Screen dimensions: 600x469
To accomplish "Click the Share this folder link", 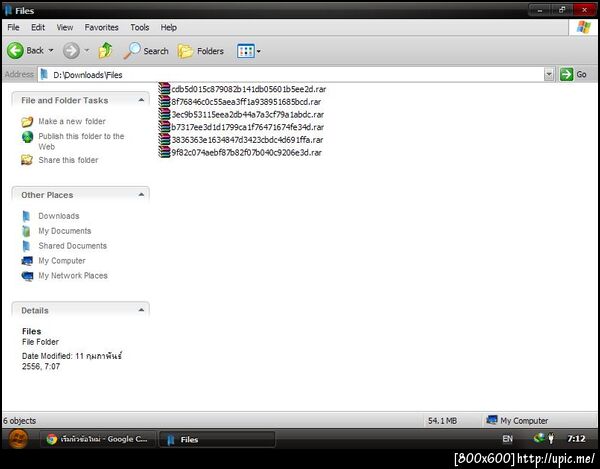I will pos(68,160).
